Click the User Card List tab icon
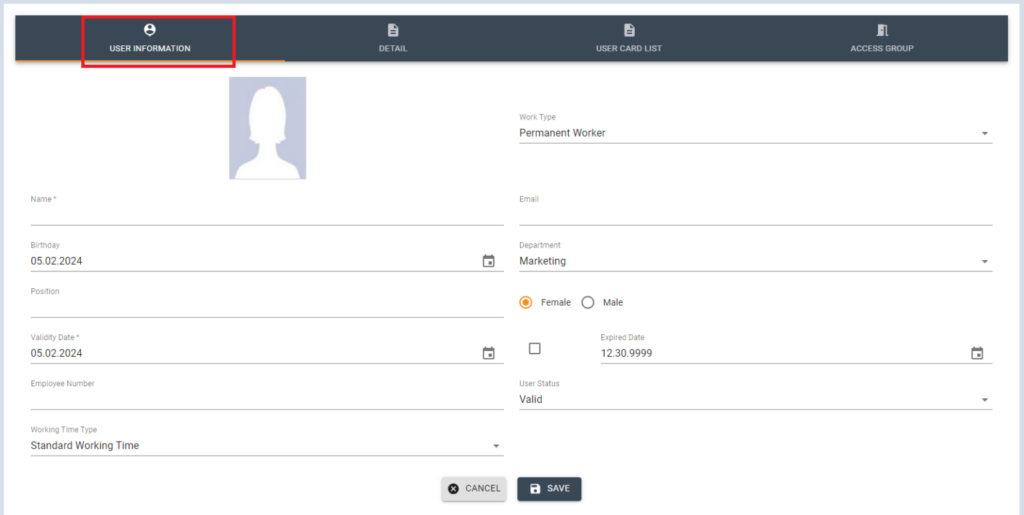 coord(629,30)
